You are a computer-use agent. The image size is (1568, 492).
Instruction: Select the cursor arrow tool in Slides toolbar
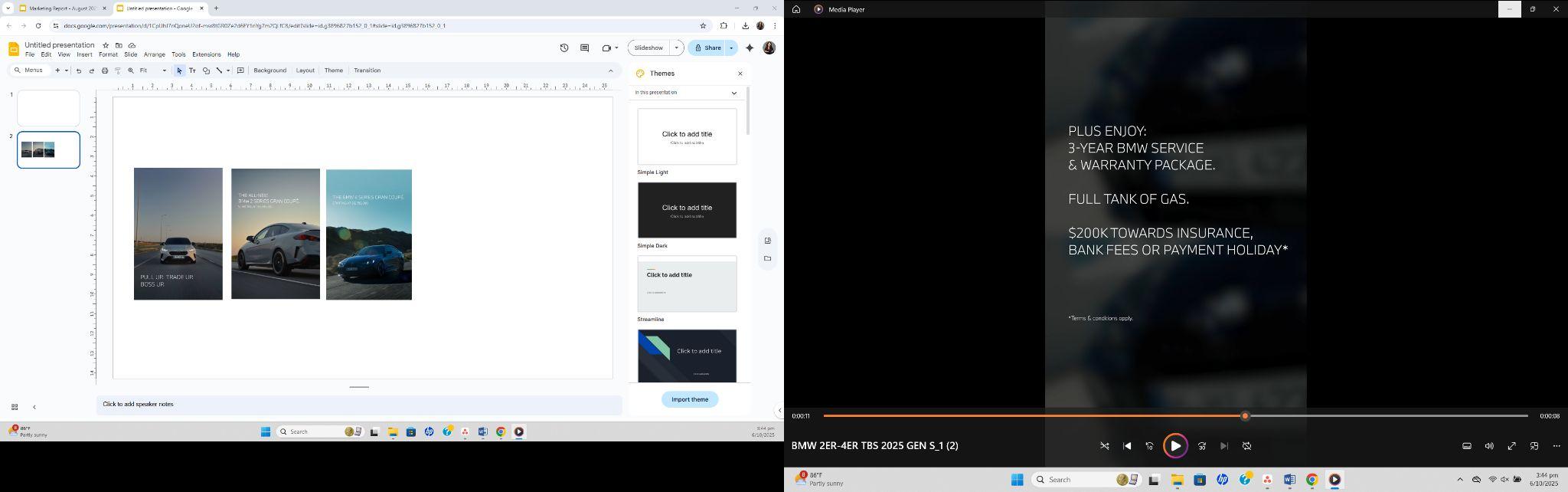(x=179, y=71)
